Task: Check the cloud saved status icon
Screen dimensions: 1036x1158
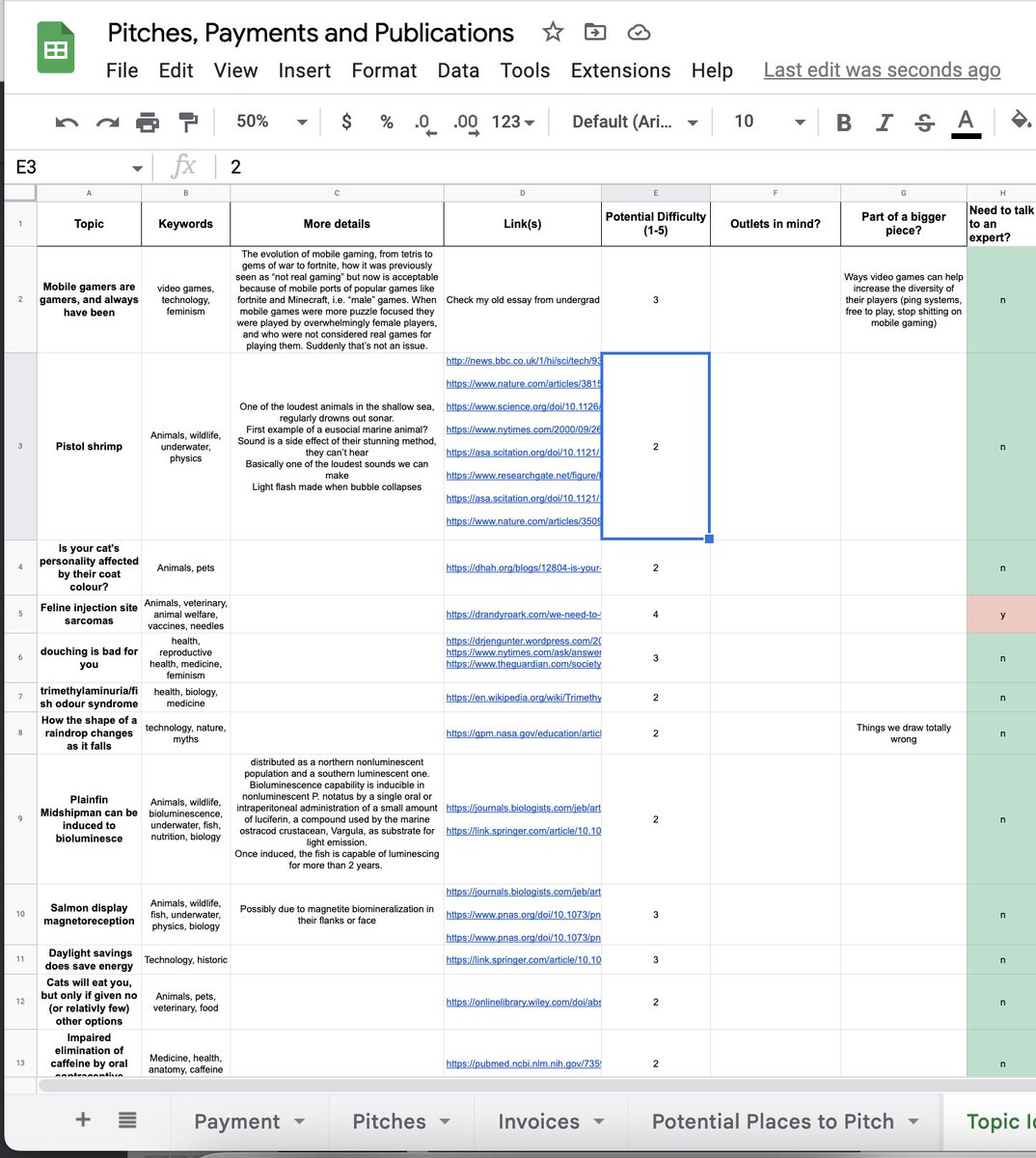Action: (x=639, y=33)
